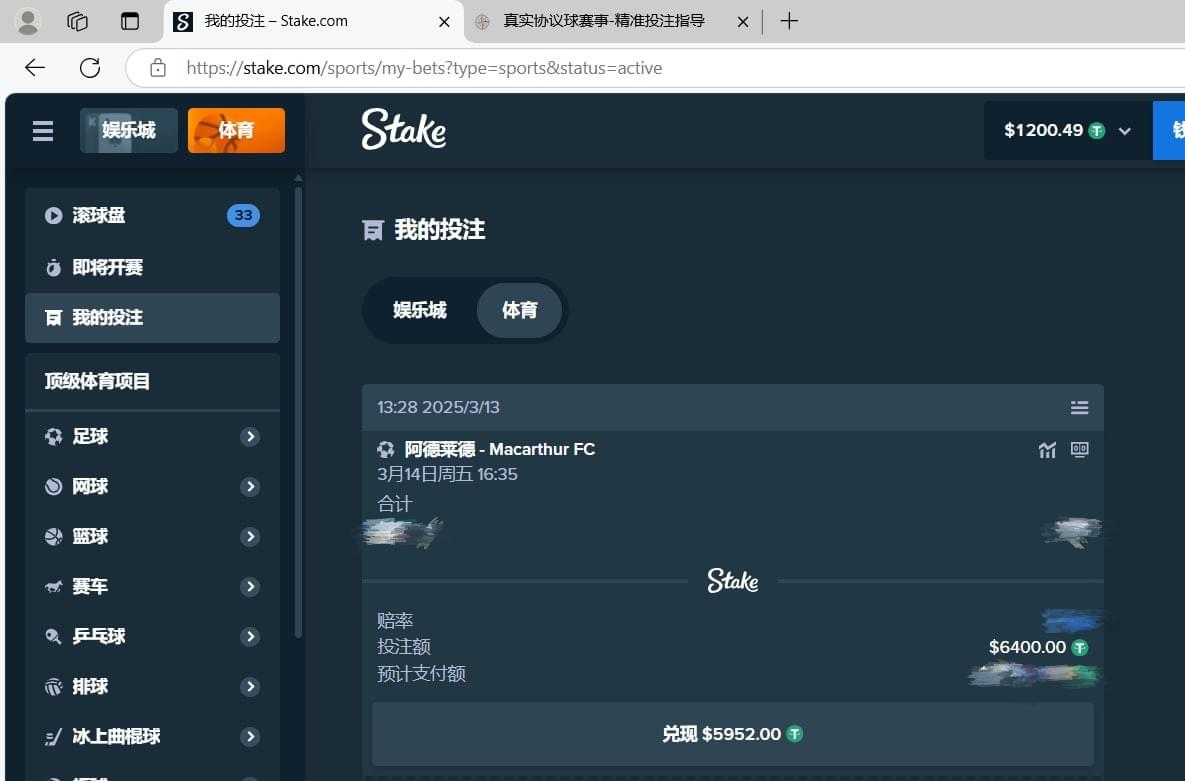Open the 排球 volleyball category

(x=153, y=686)
